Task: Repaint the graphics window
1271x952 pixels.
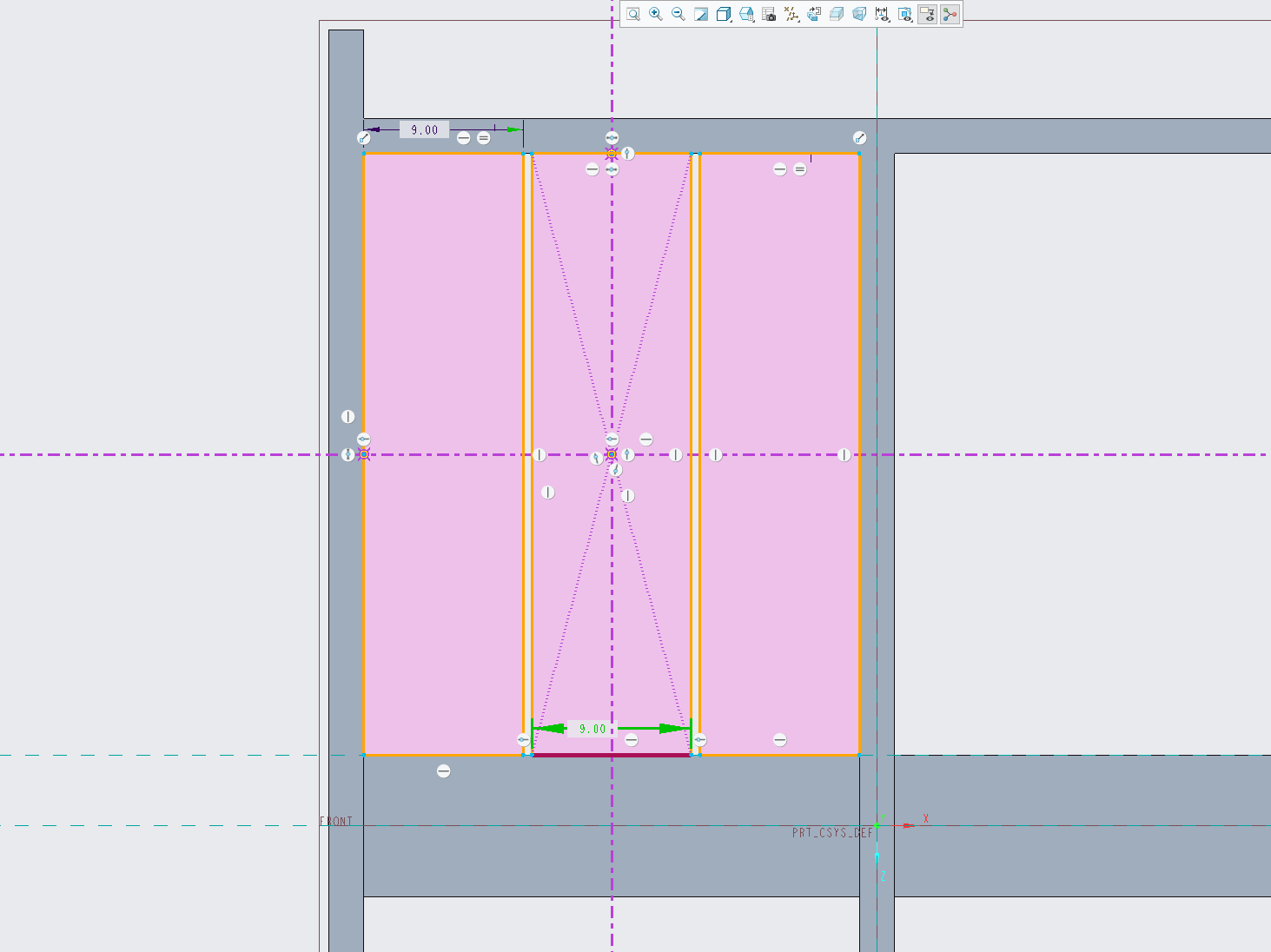Action: pyautogui.click(x=701, y=14)
